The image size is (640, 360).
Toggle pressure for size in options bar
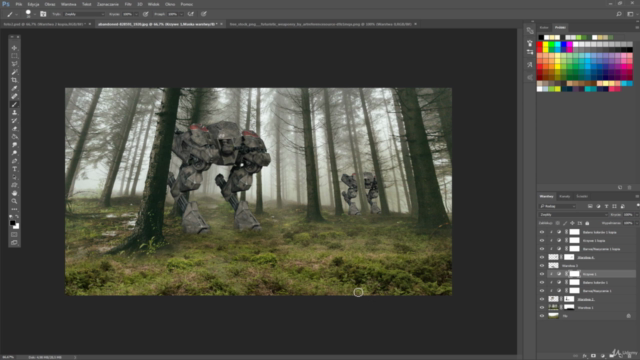point(204,14)
